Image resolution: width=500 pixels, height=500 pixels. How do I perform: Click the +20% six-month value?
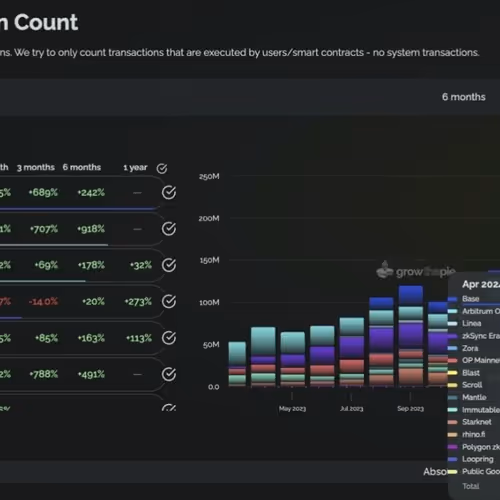tap(93, 302)
